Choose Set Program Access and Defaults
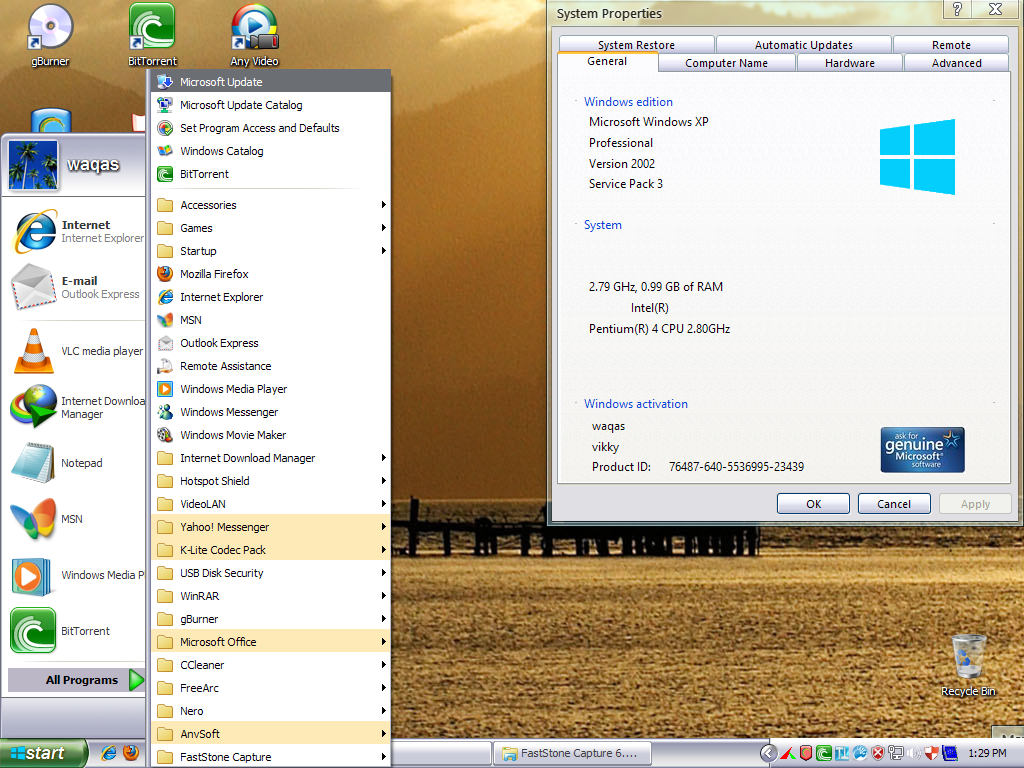The height and width of the screenshot is (768, 1024). click(271, 128)
